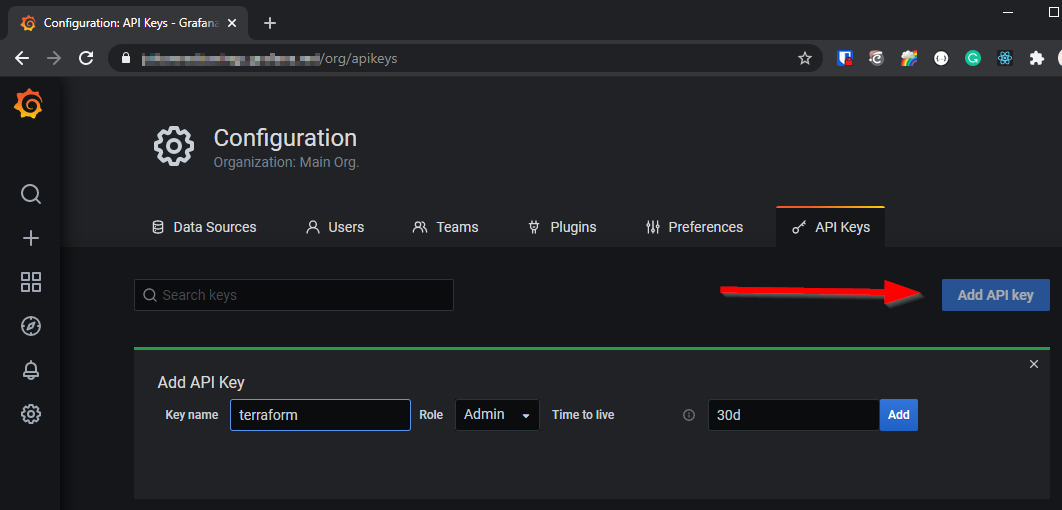The height and width of the screenshot is (510, 1062).
Task: Open a new browser tab
Action: (x=270, y=23)
